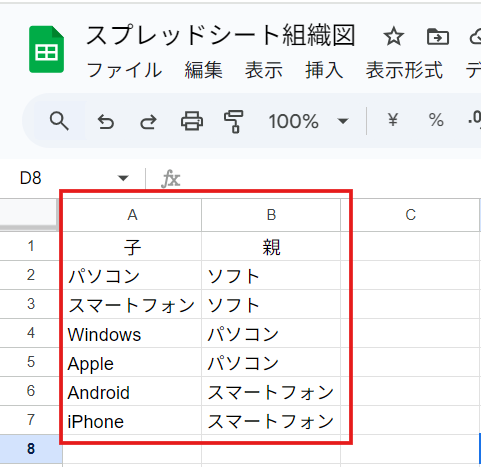Select row 1 header
This screenshot has width=481, height=467.
pyautogui.click(x=31, y=246)
